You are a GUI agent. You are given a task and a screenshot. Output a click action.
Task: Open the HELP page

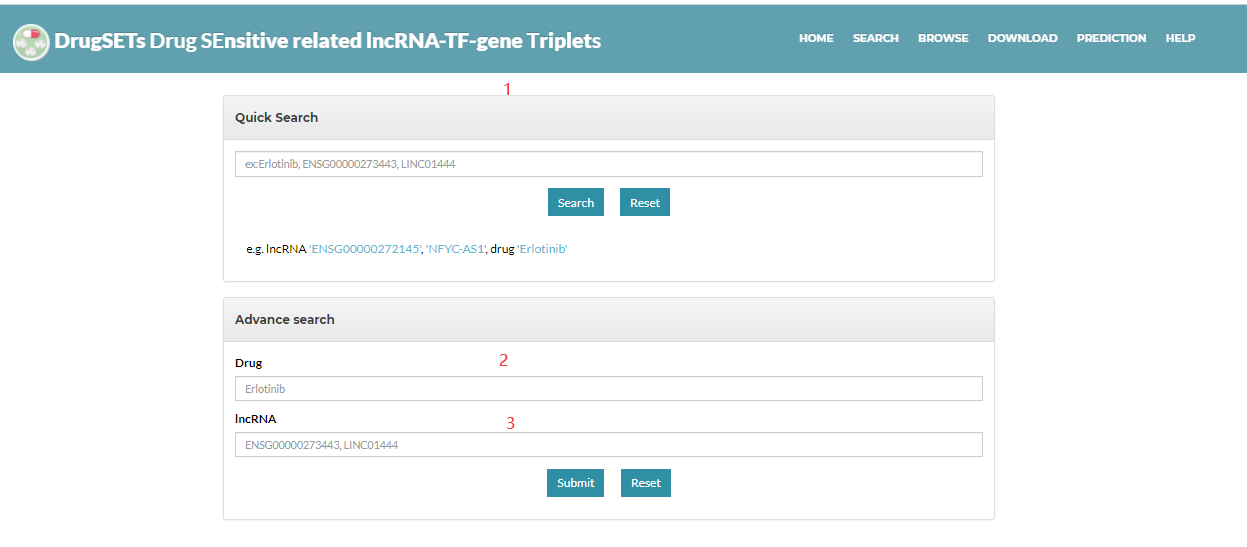(1180, 38)
